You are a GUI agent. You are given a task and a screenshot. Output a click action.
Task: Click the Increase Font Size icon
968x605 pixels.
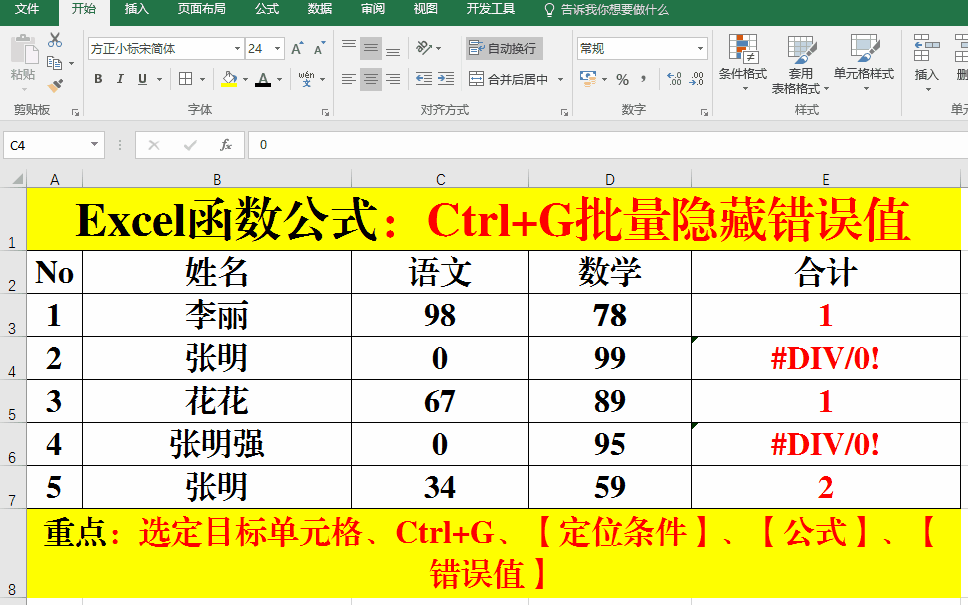[297, 48]
